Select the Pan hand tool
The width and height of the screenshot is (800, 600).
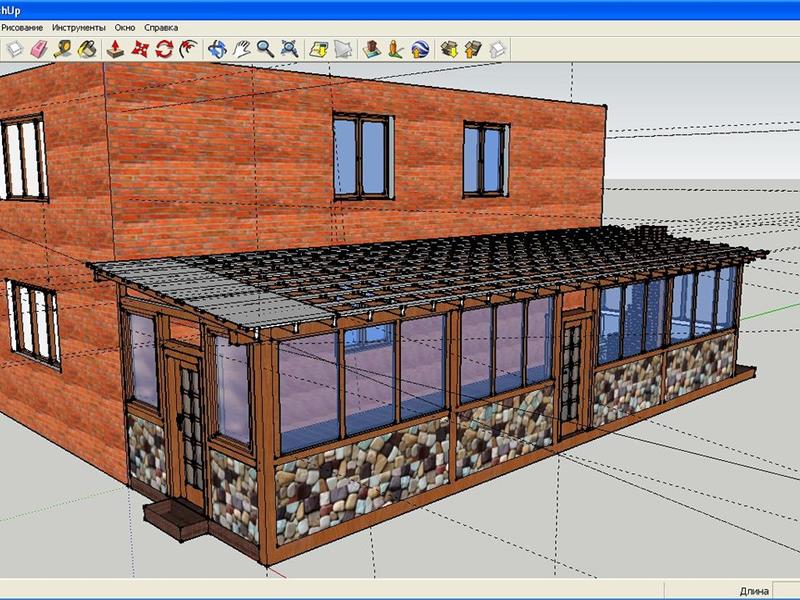241,48
